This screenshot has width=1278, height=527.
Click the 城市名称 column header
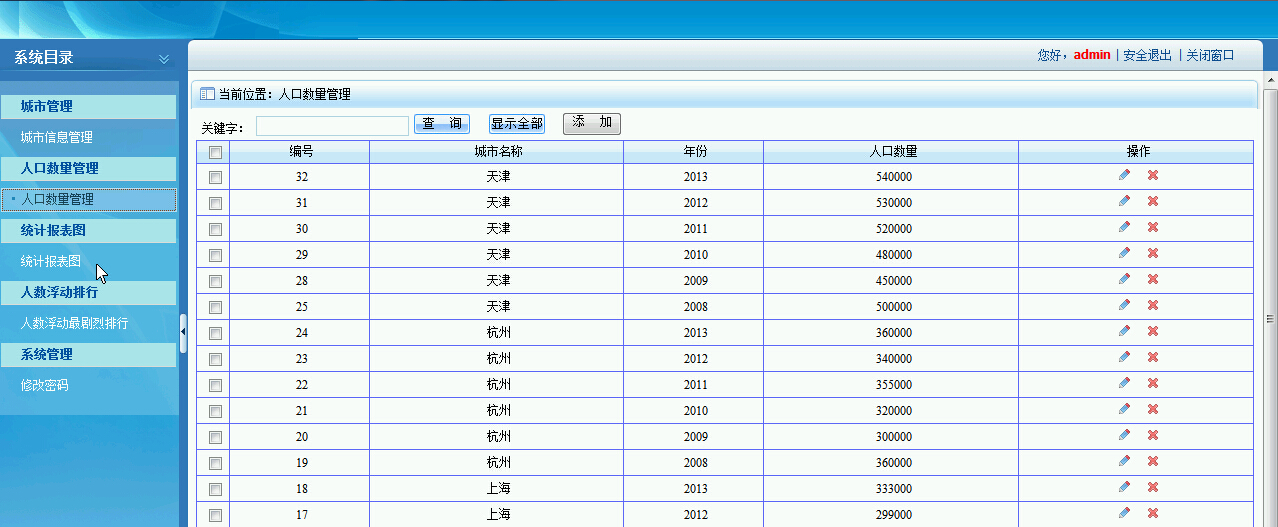[498, 152]
